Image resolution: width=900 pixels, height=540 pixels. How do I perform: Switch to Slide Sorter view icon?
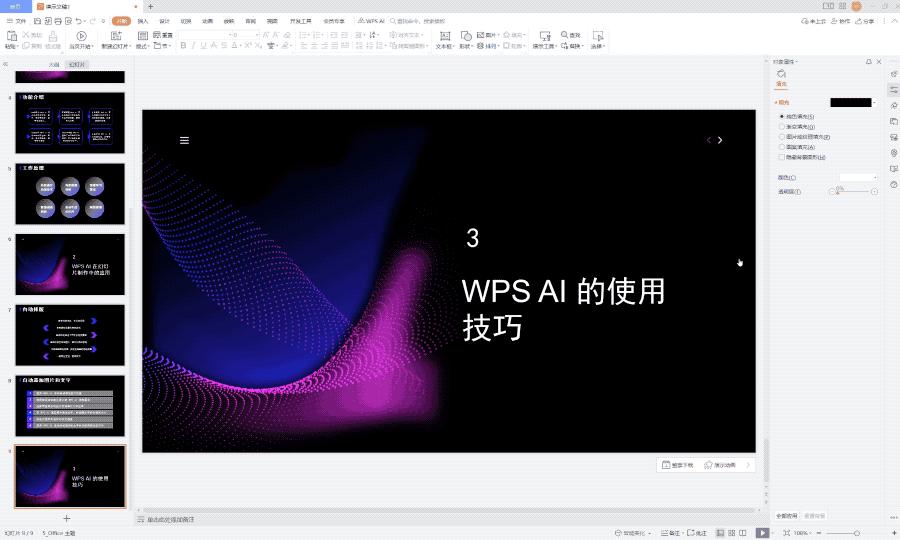732,533
